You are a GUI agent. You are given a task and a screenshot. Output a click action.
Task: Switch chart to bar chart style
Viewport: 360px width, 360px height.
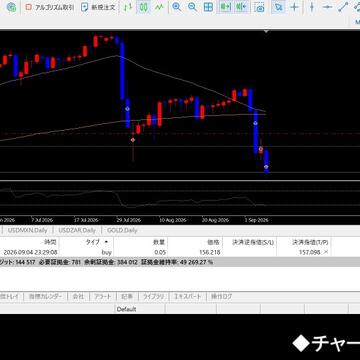pyautogui.click(x=128, y=7)
